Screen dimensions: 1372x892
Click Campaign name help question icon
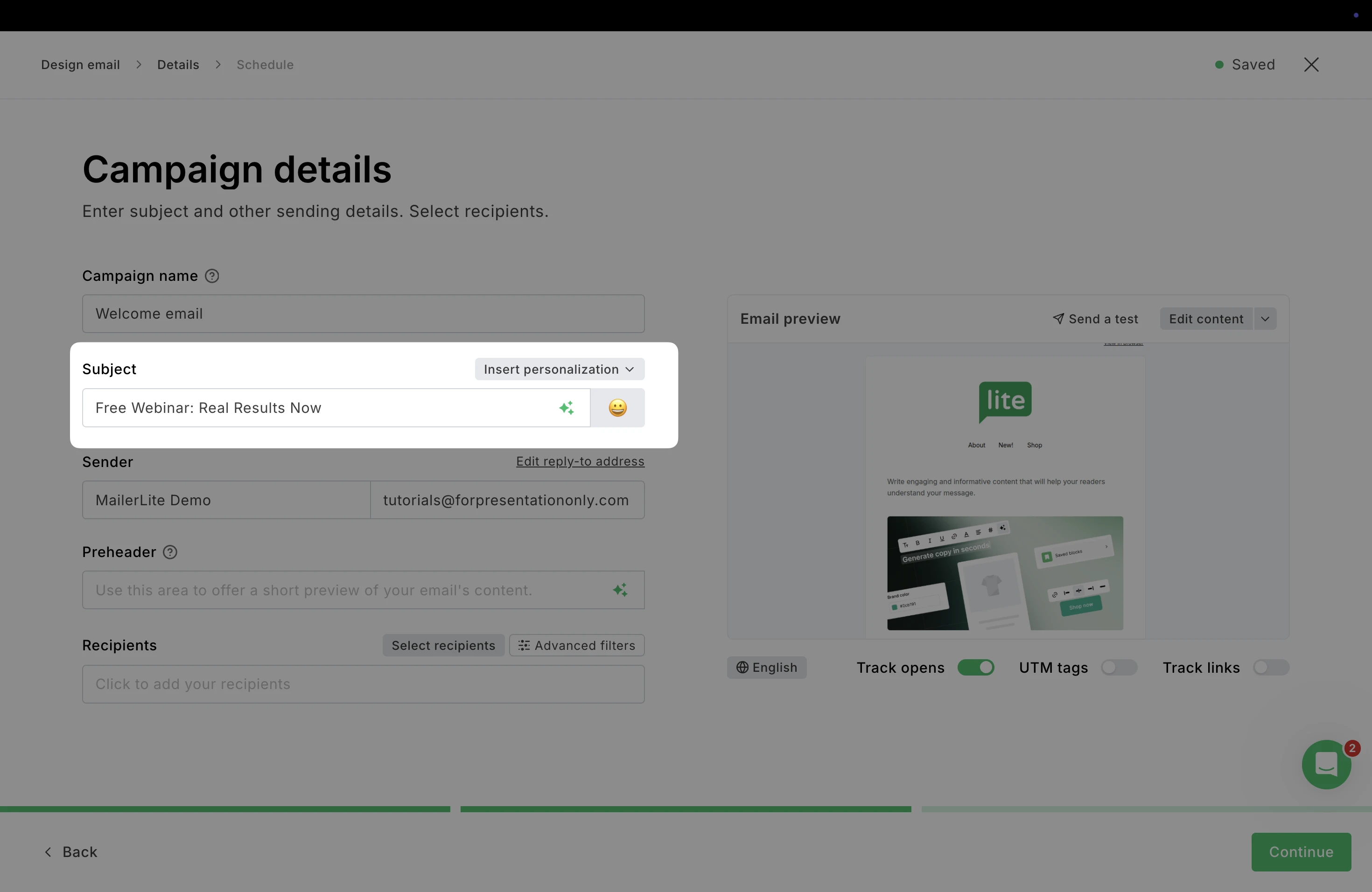pyautogui.click(x=212, y=276)
